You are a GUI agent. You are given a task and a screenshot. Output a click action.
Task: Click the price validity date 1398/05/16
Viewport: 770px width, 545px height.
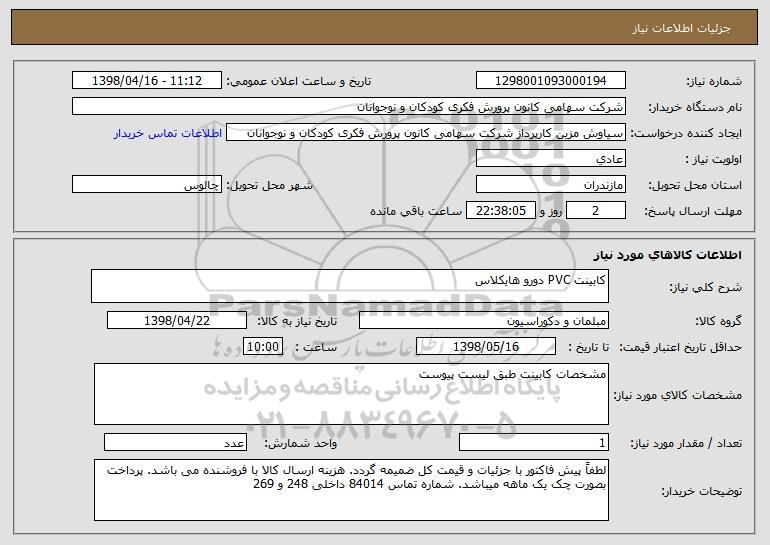coord(486,347)
